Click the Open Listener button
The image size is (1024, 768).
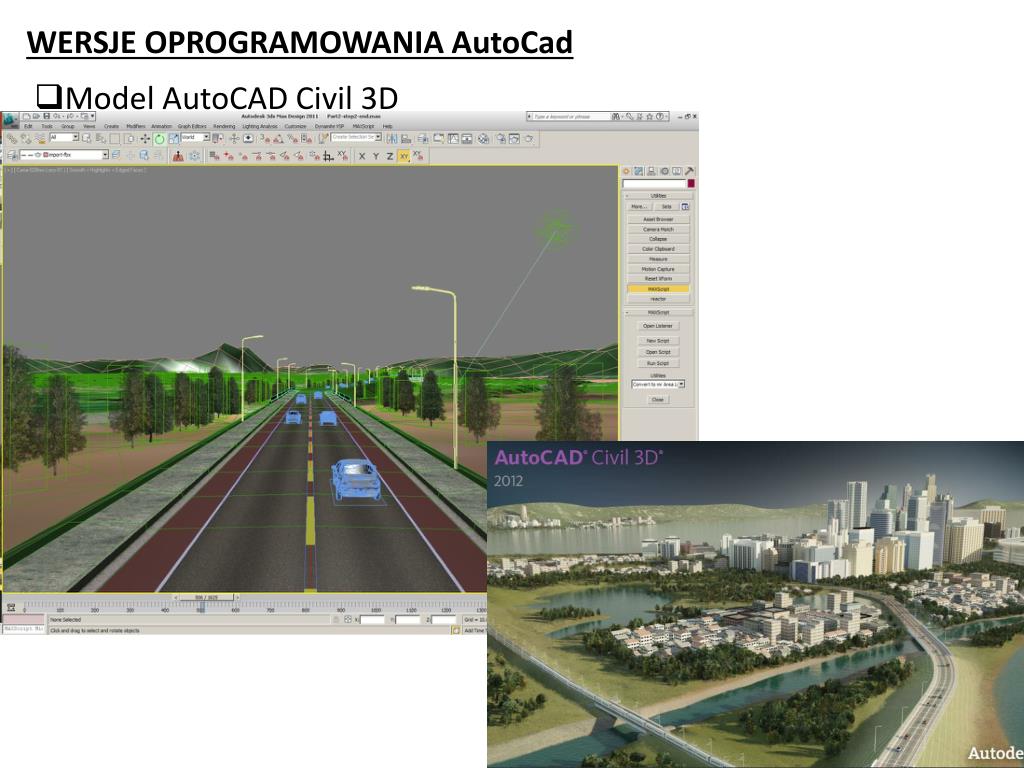pyautogui.click(x=658, y=326)
